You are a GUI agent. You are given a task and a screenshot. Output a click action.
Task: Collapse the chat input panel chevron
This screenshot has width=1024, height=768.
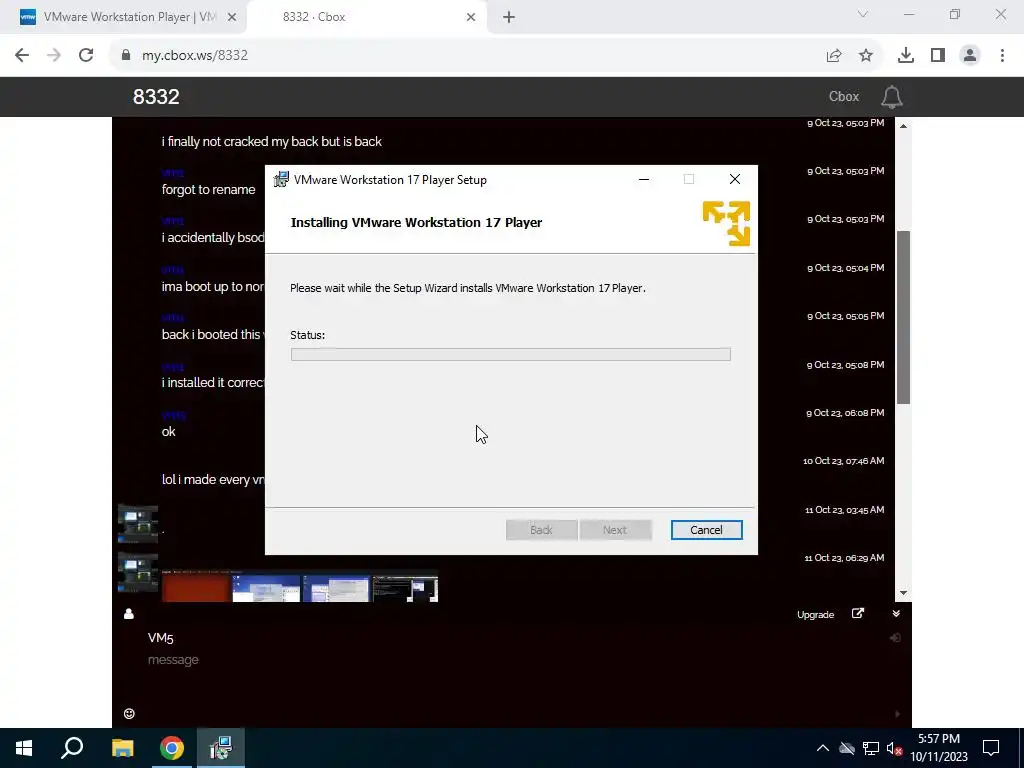(896, 613)
